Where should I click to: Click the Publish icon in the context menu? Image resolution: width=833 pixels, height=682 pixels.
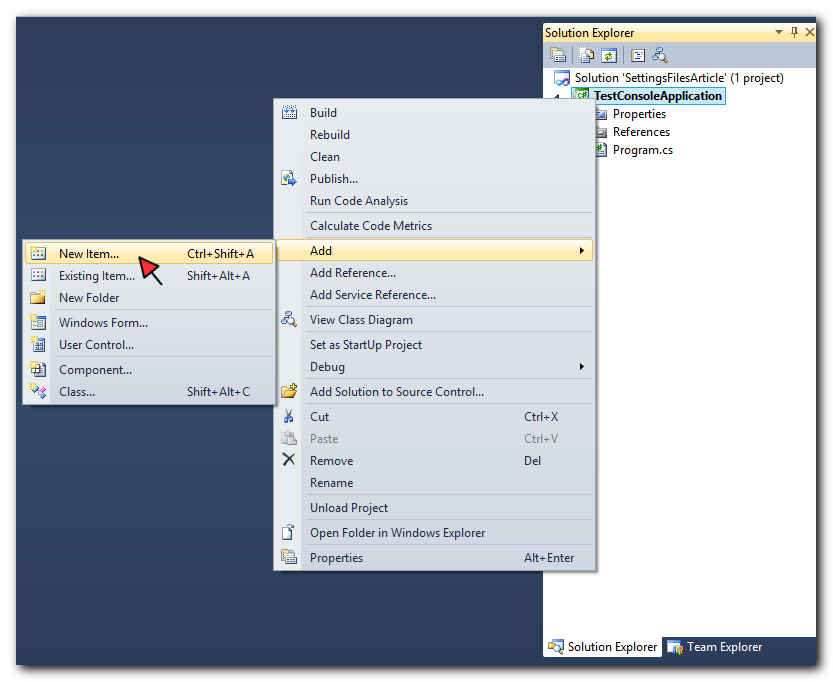[x=290, y=179]
